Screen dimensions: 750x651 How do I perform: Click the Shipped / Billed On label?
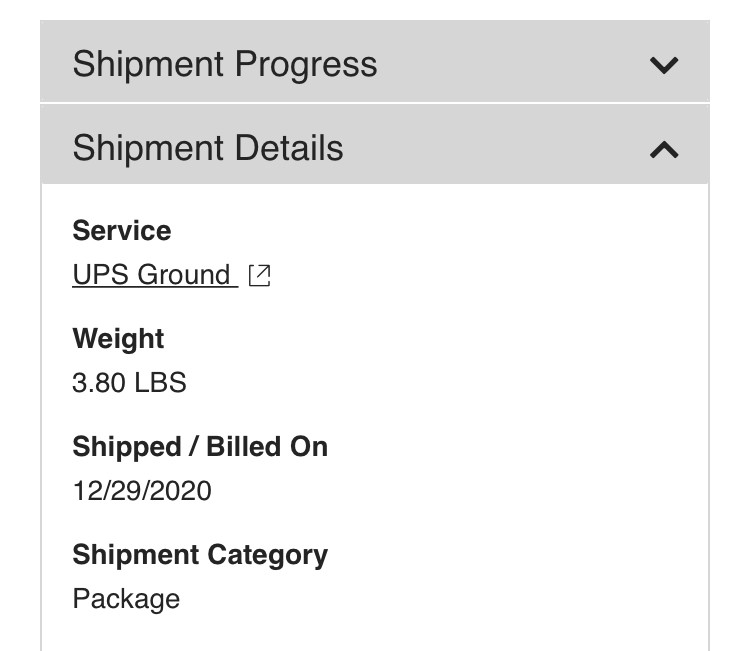click(200, 447)
